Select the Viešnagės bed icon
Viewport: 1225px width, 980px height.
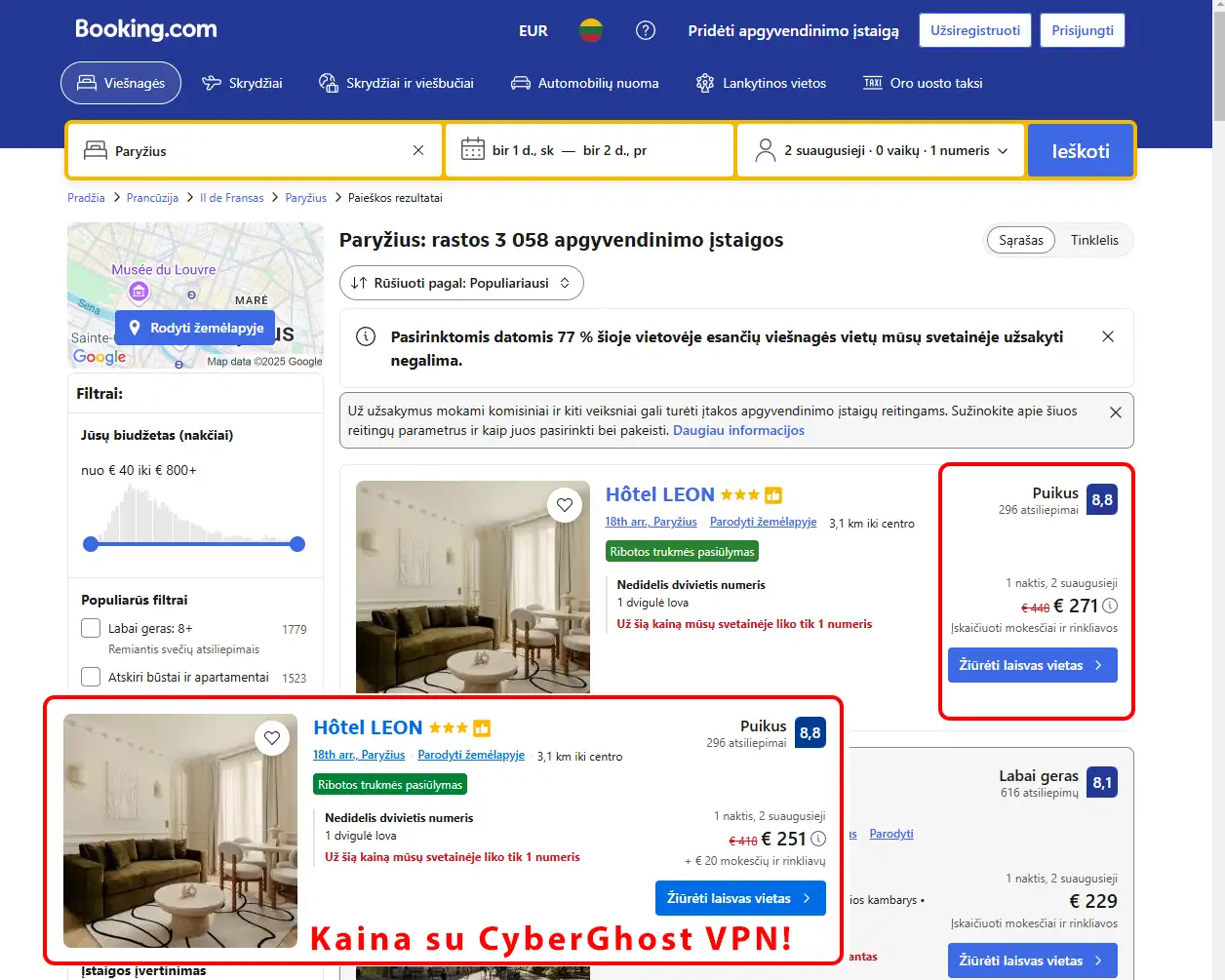tap(86, 83)
